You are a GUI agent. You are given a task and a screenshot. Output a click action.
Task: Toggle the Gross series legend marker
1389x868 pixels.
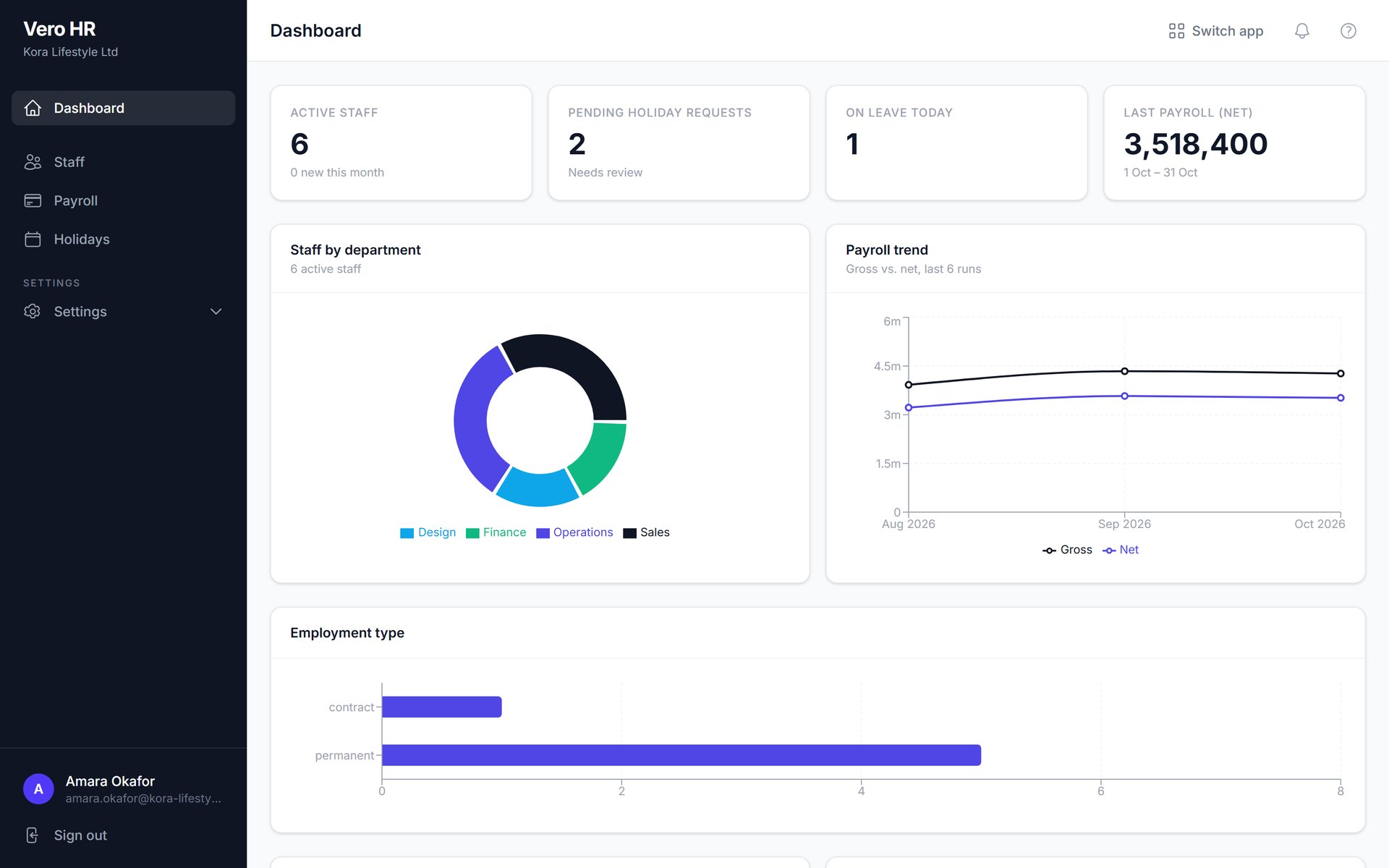1049,550
